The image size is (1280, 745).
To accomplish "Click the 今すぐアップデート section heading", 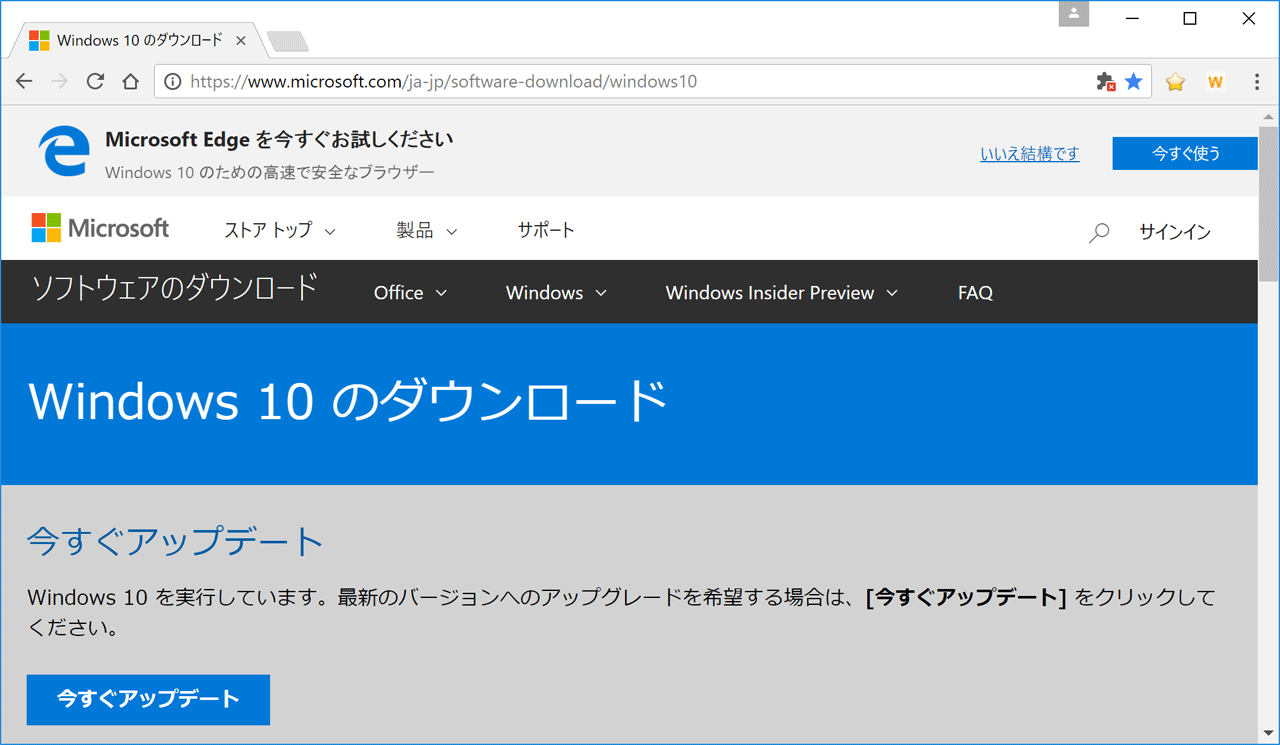I will [x=175, y=542].
